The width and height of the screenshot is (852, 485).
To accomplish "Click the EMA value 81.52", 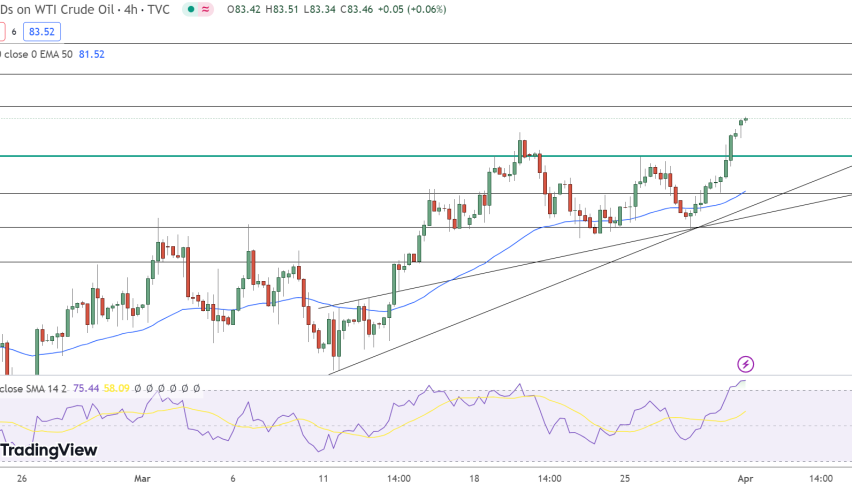I will click(92, 54).
